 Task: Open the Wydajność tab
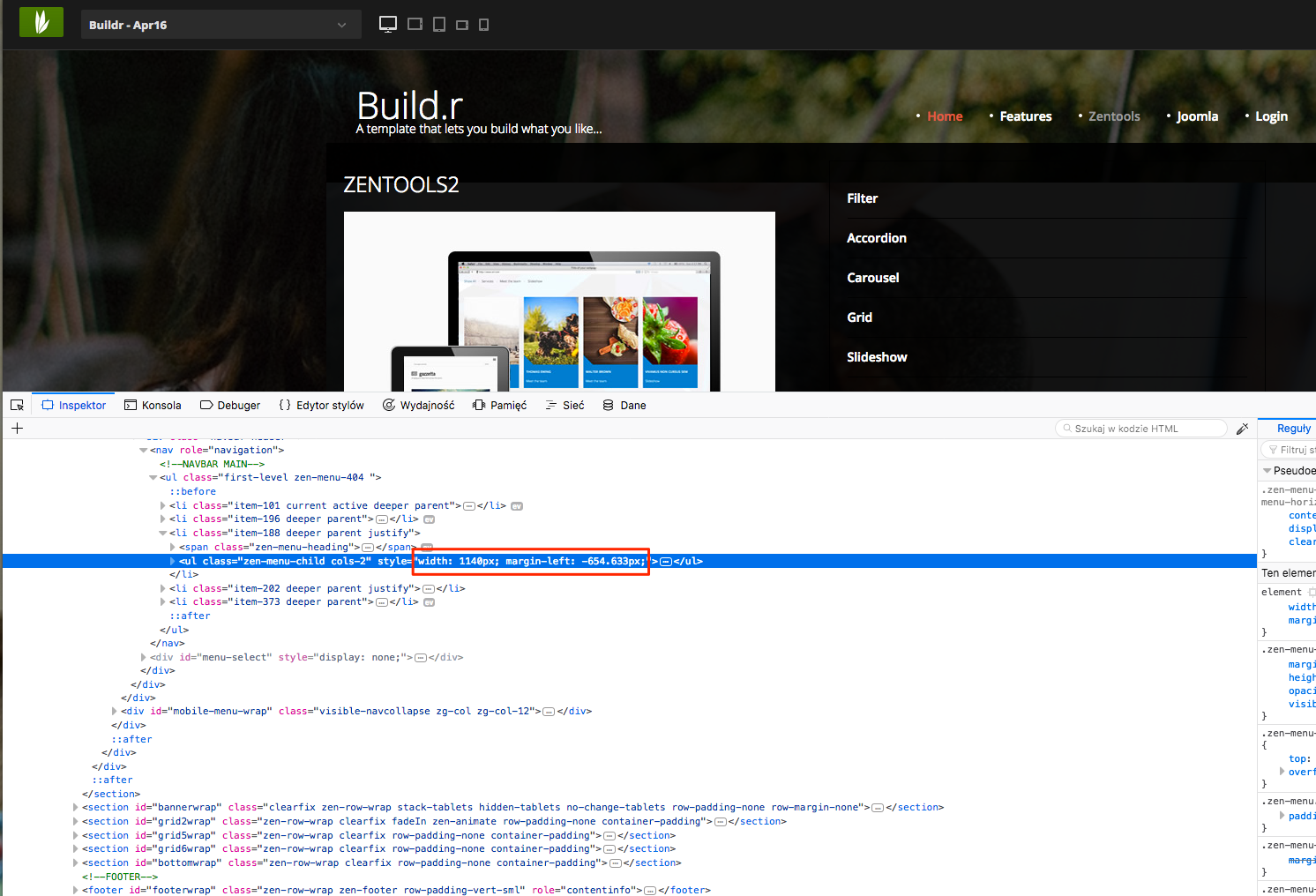pos(419,406)
